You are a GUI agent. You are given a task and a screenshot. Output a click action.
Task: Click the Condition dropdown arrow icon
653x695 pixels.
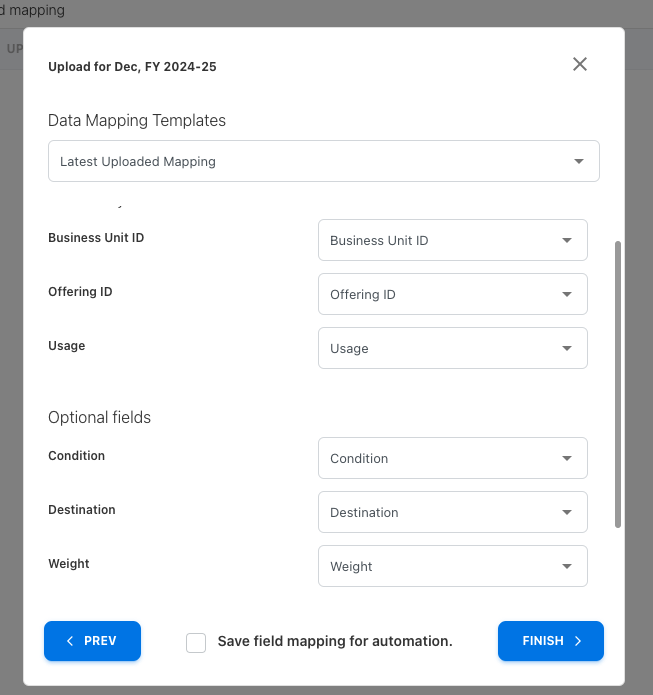(x=567, y=459)
